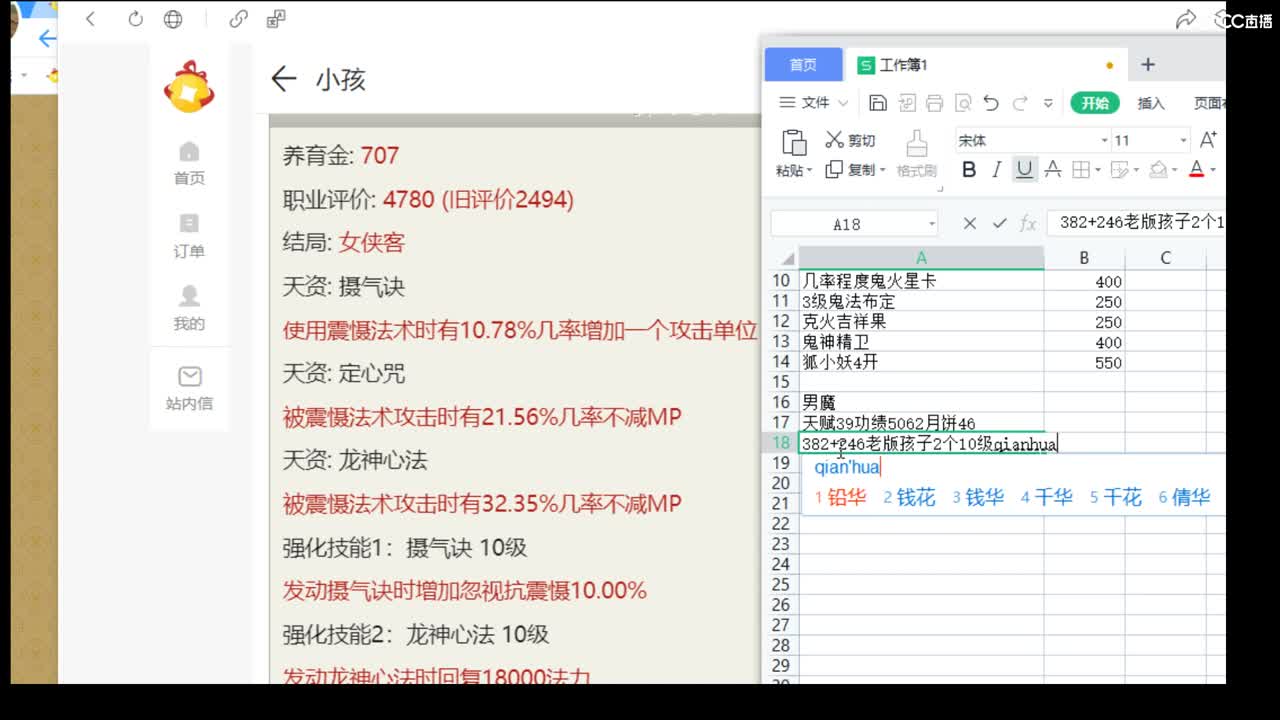This screenshot has width=1280, height=720.
Task: Toggle underline formatting
Action: tap(1024, 170)
